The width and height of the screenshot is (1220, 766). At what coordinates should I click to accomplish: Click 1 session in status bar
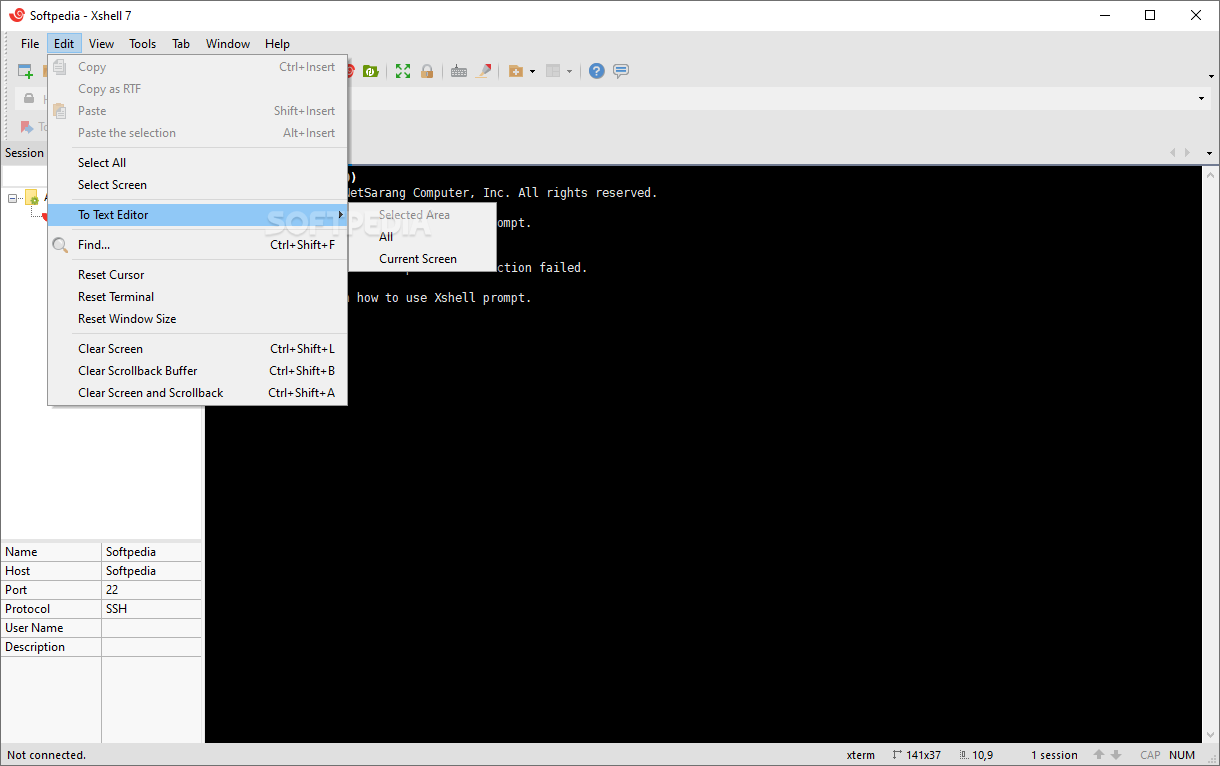click(1054, 755)
